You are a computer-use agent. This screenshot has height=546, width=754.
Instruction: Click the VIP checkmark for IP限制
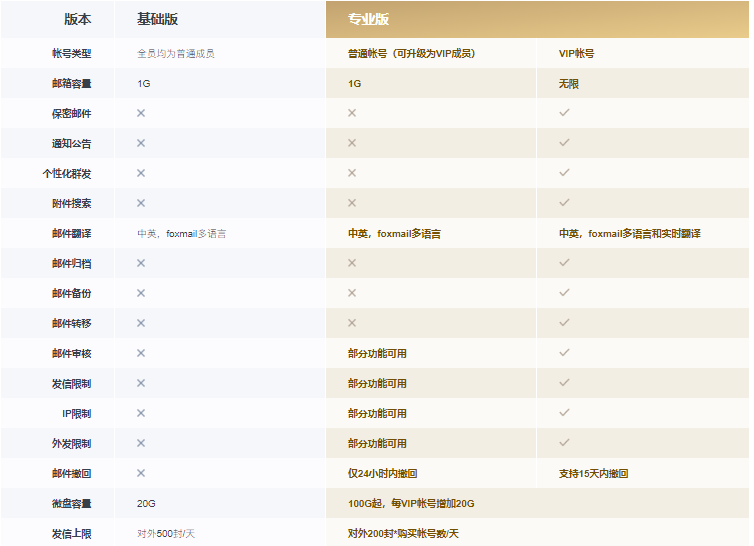coord(564,413)
